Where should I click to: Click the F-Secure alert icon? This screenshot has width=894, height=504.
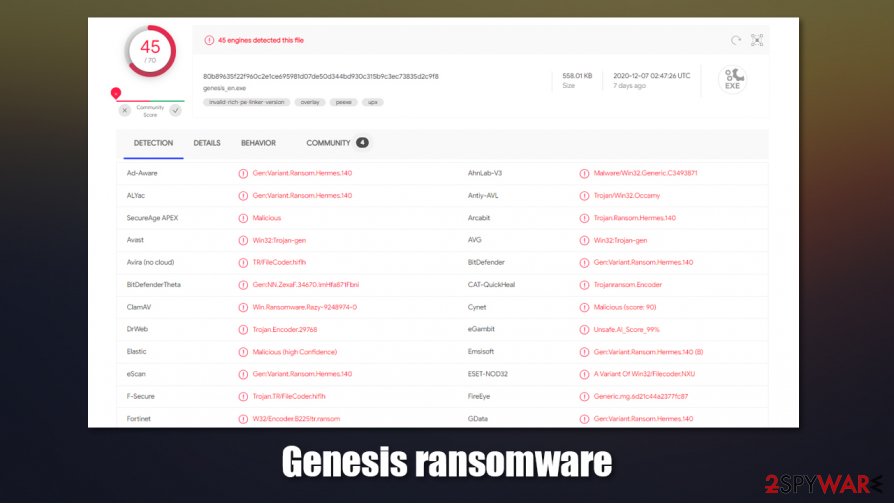243,397
